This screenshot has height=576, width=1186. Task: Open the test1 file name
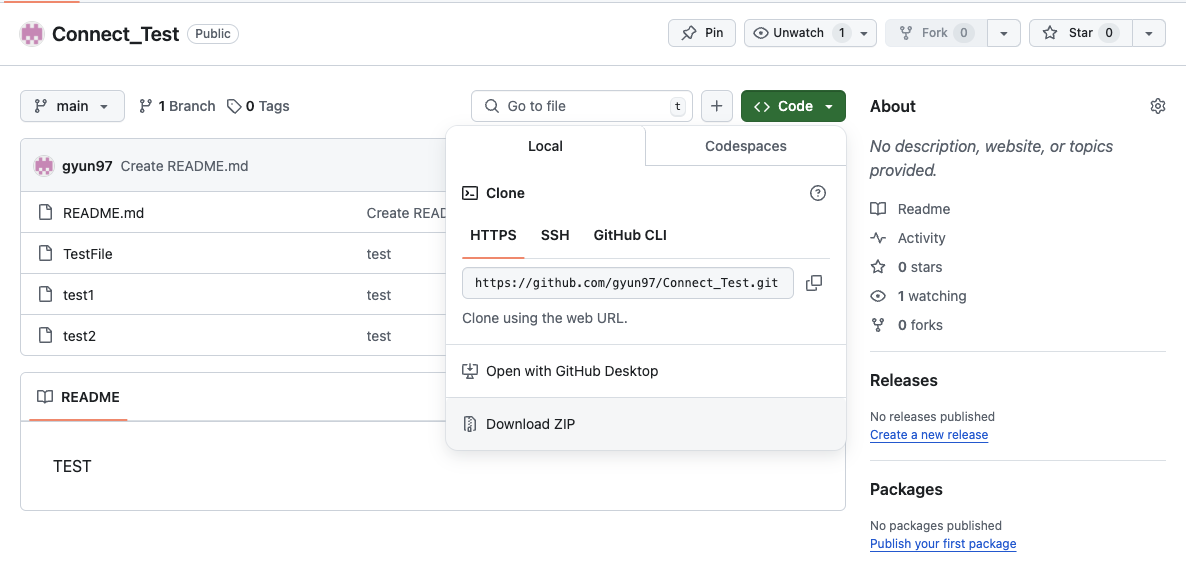pos(79,295)
